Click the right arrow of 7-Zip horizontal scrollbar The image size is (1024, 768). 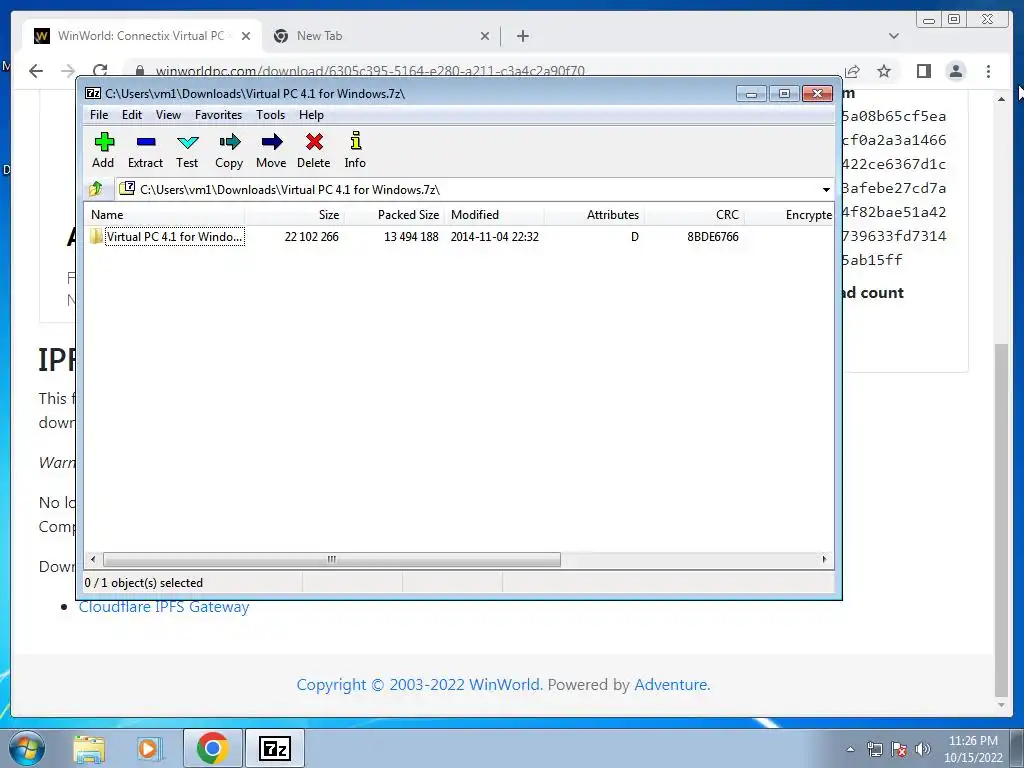tap(824, 560)
